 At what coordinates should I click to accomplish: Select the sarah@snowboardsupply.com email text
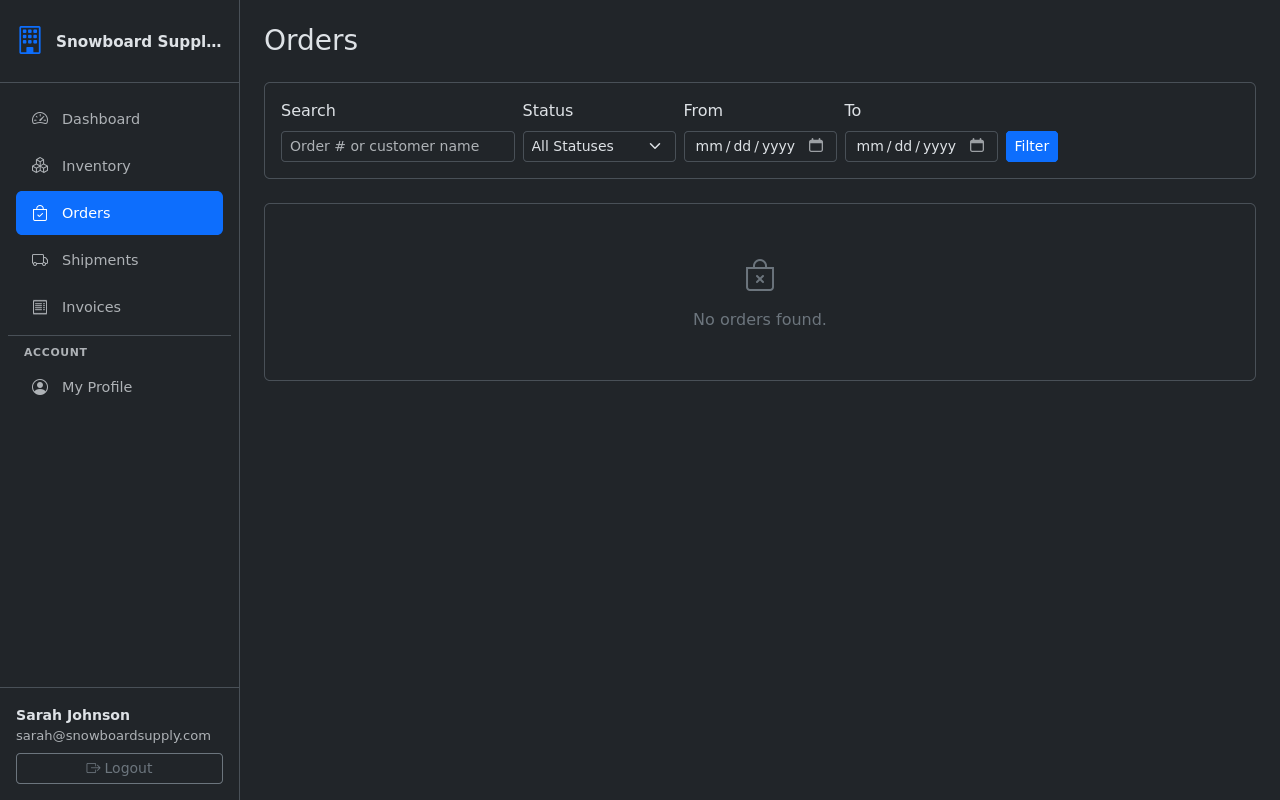click(x=113, y=735)
